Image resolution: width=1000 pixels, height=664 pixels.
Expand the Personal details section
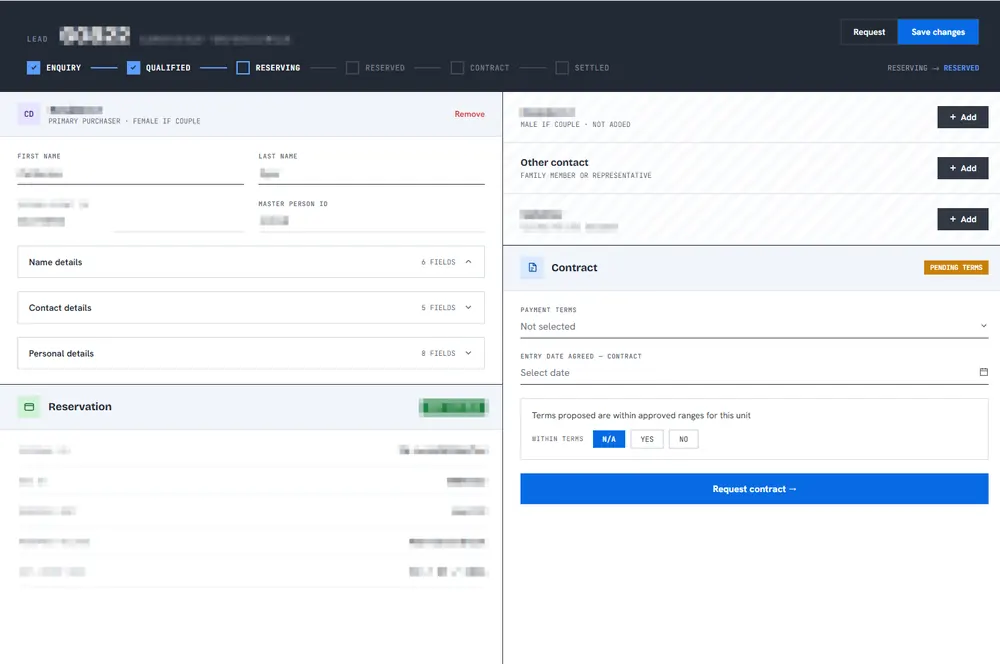tap(251, 353)
